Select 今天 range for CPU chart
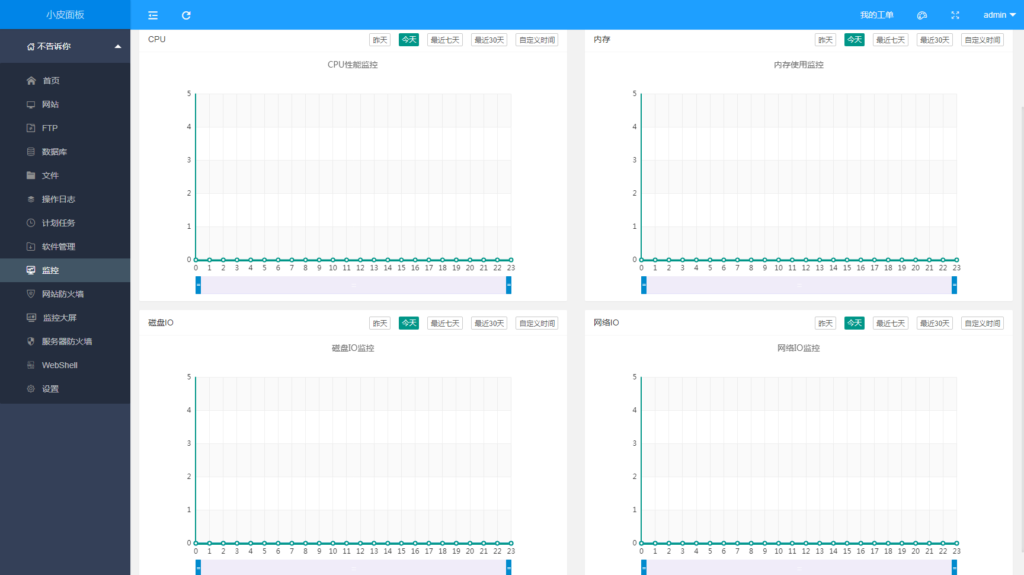1024x575 pixels. (x=409, y=40)
